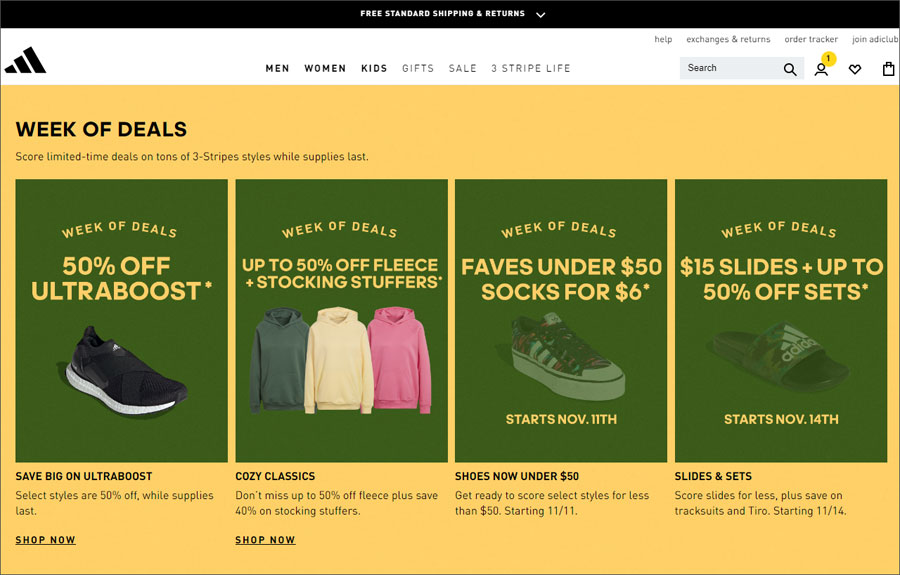Screen dimensions: 900x575
Task: Open the Faves Under $50 deal tile
Action: pyautogui.click(x=561, y=321)
